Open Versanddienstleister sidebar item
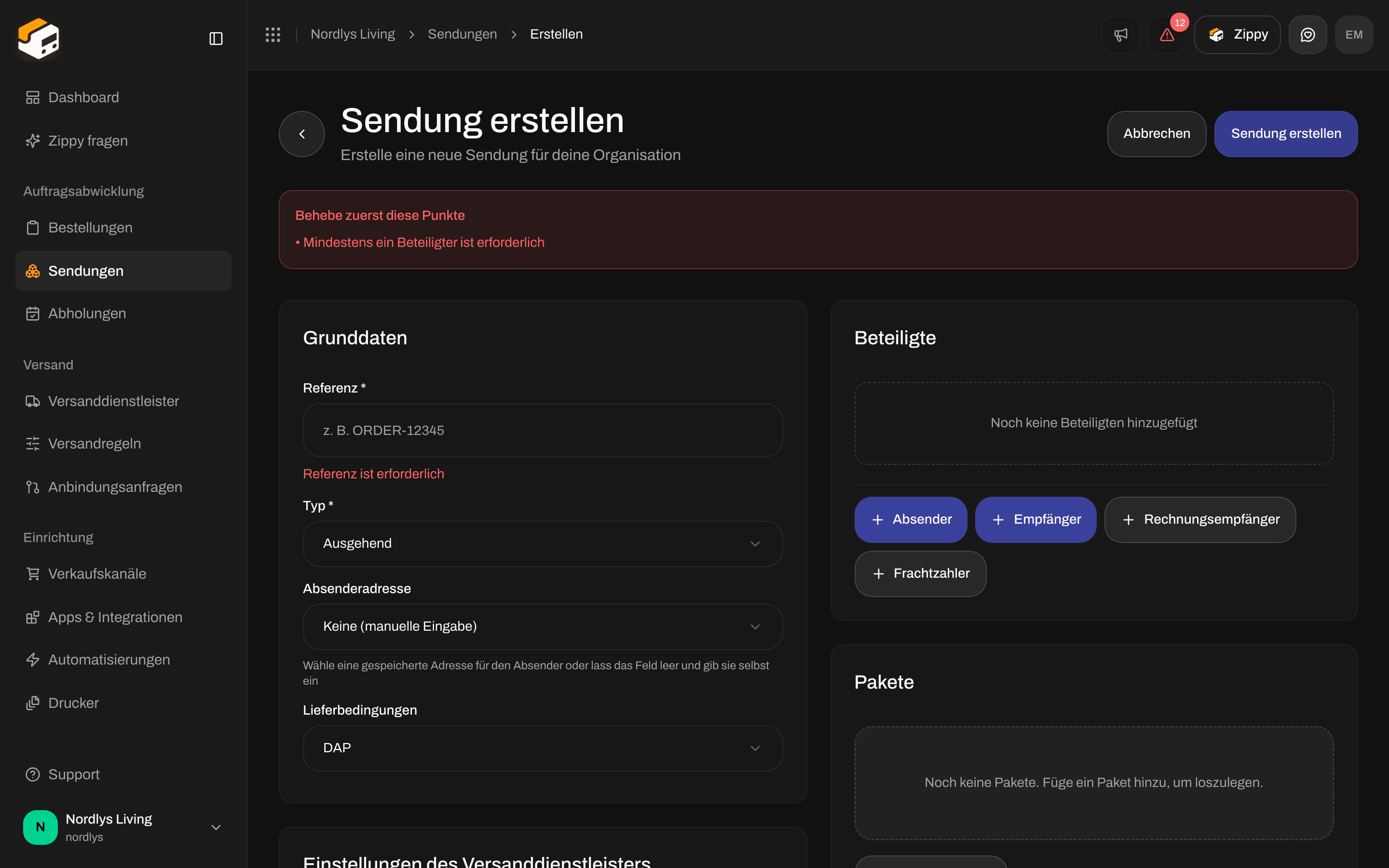Viewport: 1389px width, 868px height. (x=123, y=401)
